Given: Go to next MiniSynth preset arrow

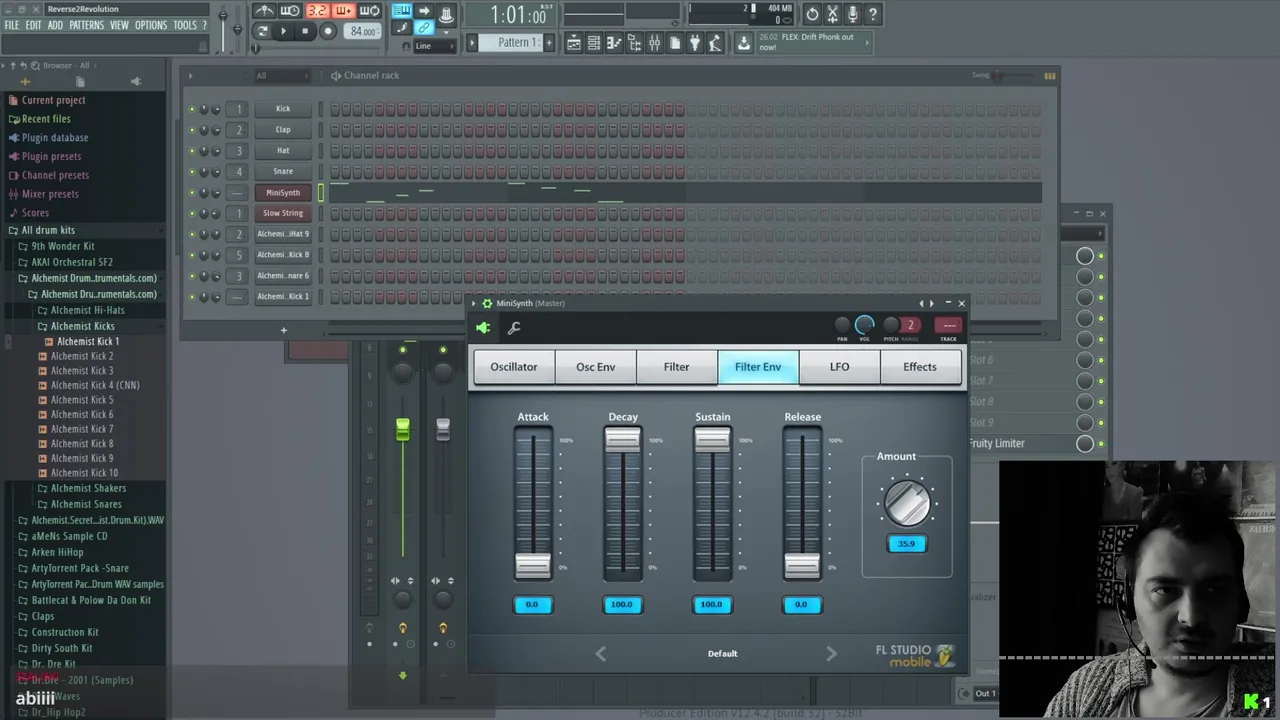Looking at the screenshot, I should (x=831, y=653).
